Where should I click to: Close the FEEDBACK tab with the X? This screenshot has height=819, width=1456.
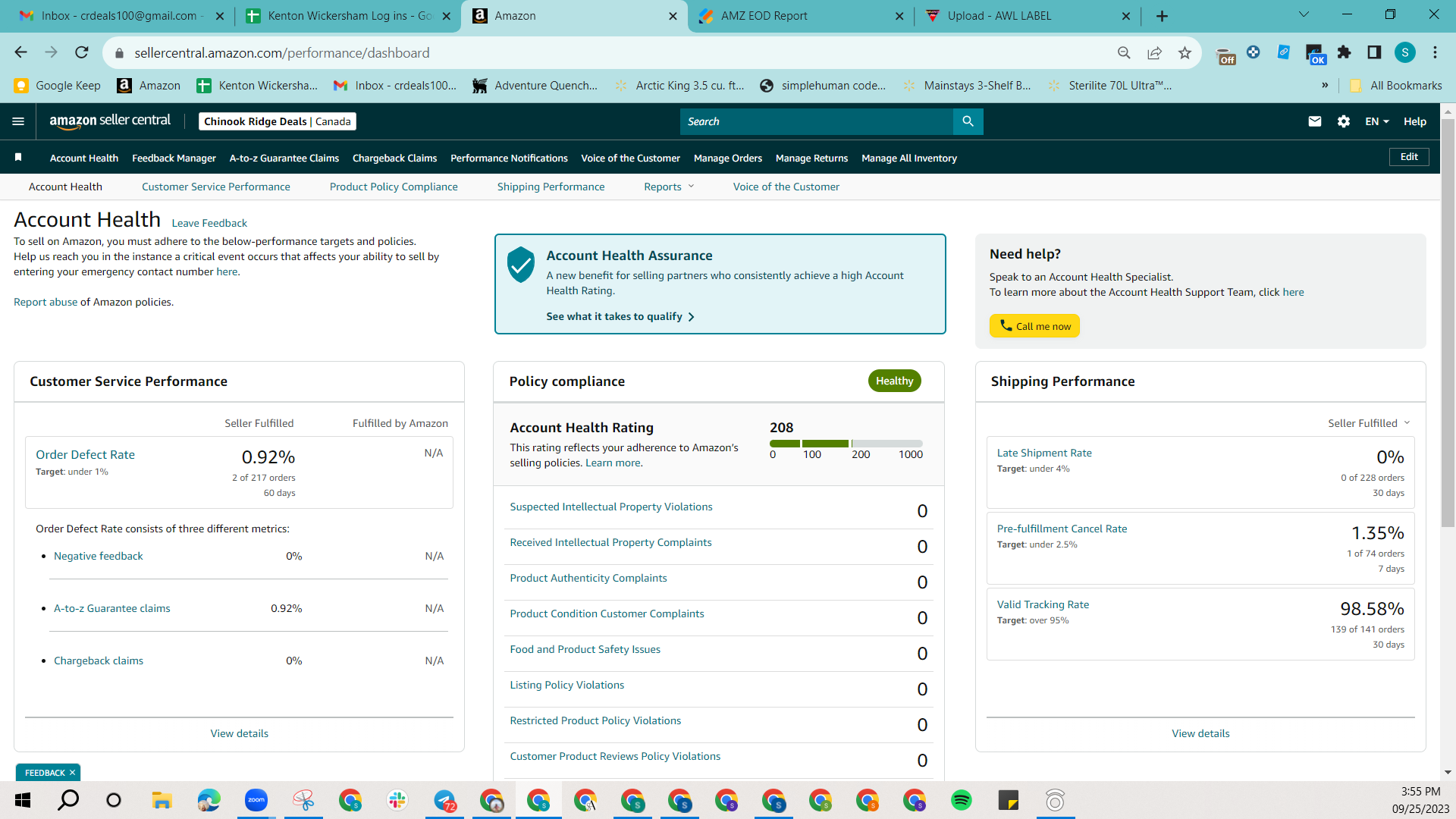click(x=72, y=773)
